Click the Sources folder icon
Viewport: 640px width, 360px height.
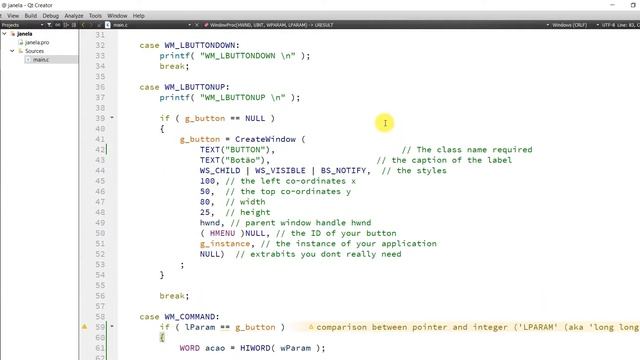click(x=20, y=51)
